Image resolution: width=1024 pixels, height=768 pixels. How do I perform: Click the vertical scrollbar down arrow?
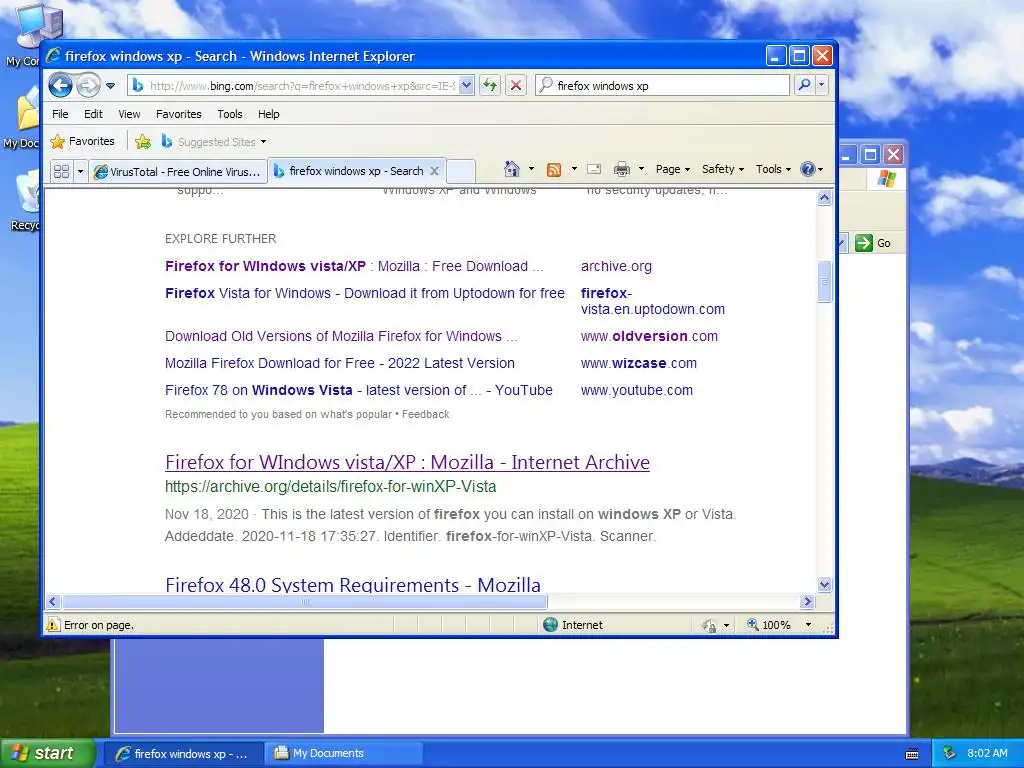point(824,584)
